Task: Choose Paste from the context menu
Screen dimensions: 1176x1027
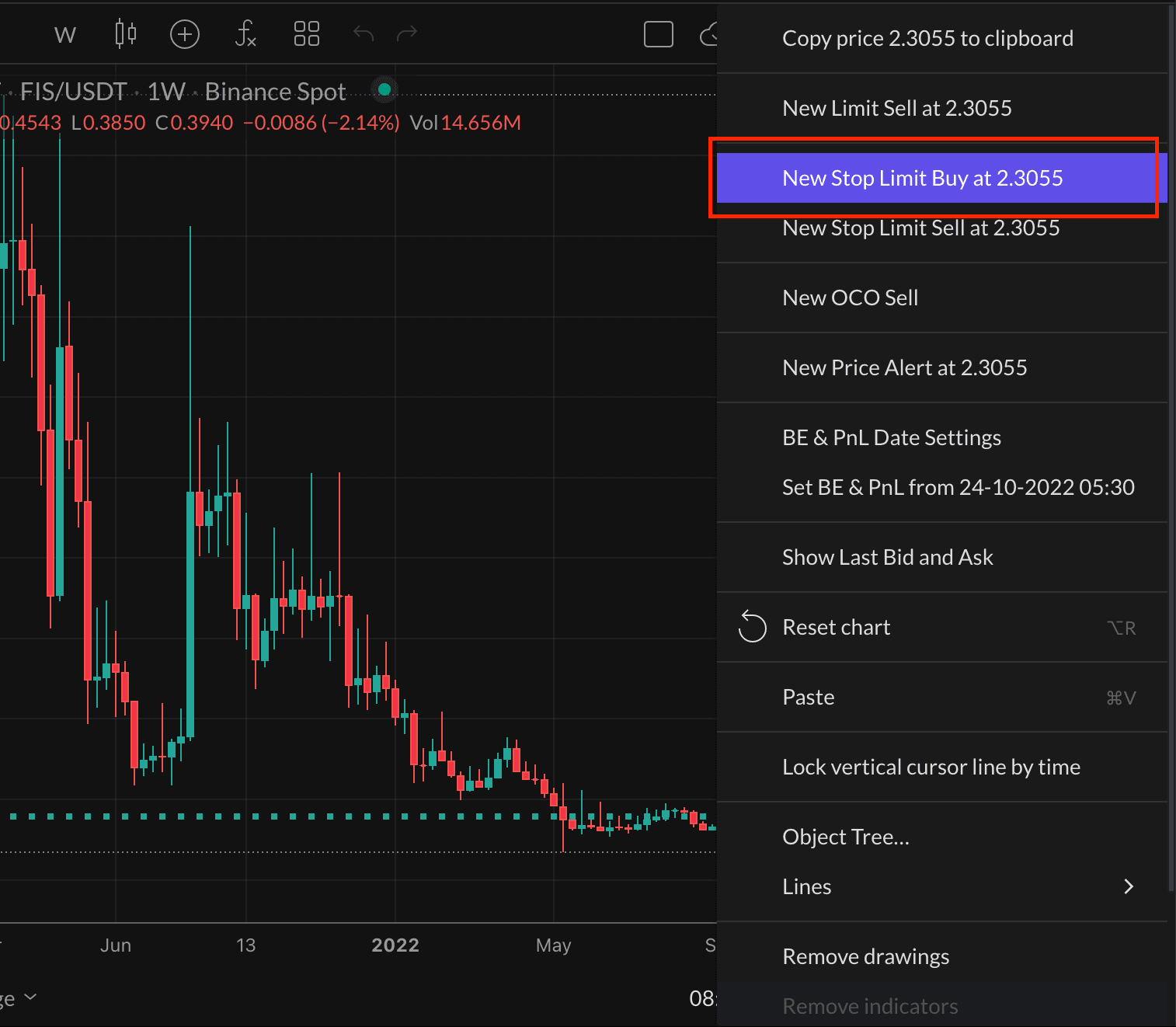Action: pyautogui.click(x=942, y=697)
